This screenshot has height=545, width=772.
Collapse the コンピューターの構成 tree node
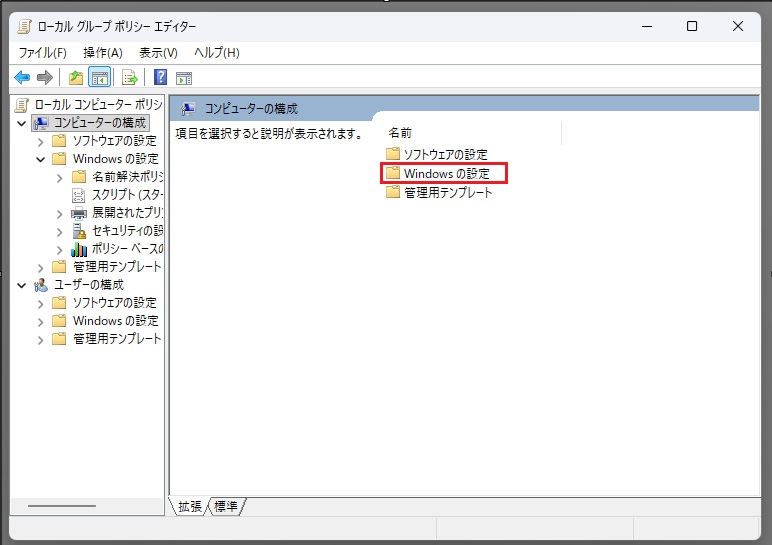tap(22, 123)
